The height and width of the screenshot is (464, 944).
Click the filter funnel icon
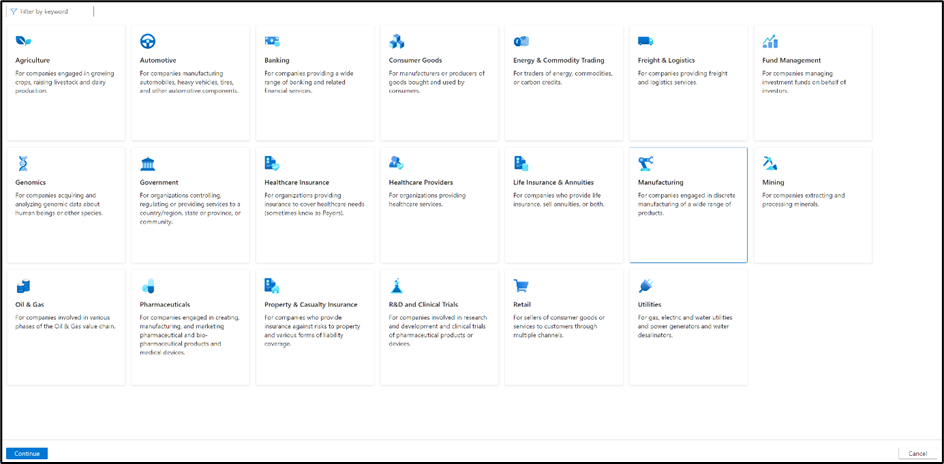(x=13, y=11)
